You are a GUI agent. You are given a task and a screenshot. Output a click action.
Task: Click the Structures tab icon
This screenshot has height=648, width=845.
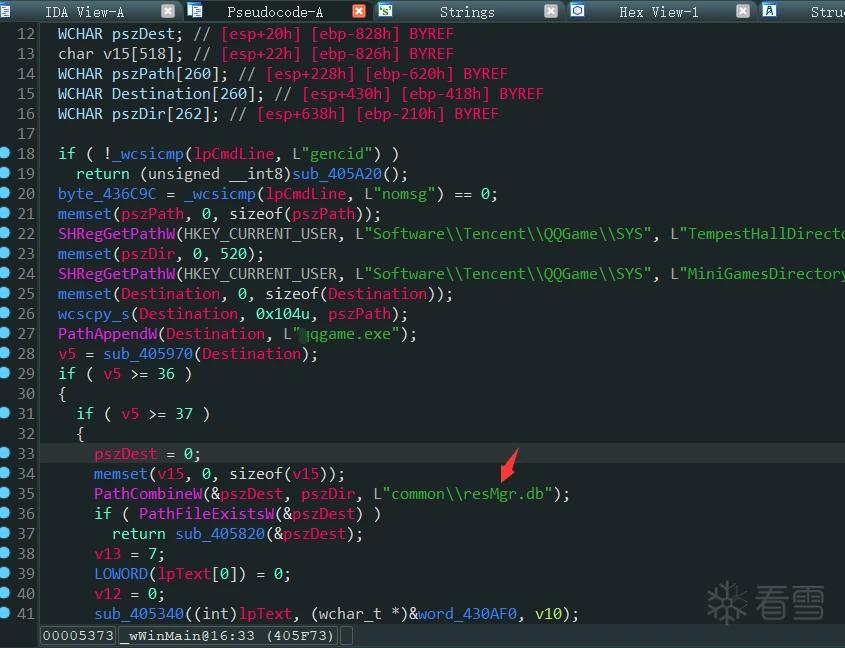tap(770, 10)
